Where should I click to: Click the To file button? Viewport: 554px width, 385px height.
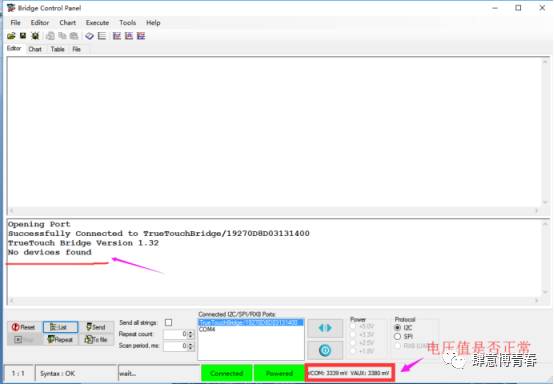[96, 339]
